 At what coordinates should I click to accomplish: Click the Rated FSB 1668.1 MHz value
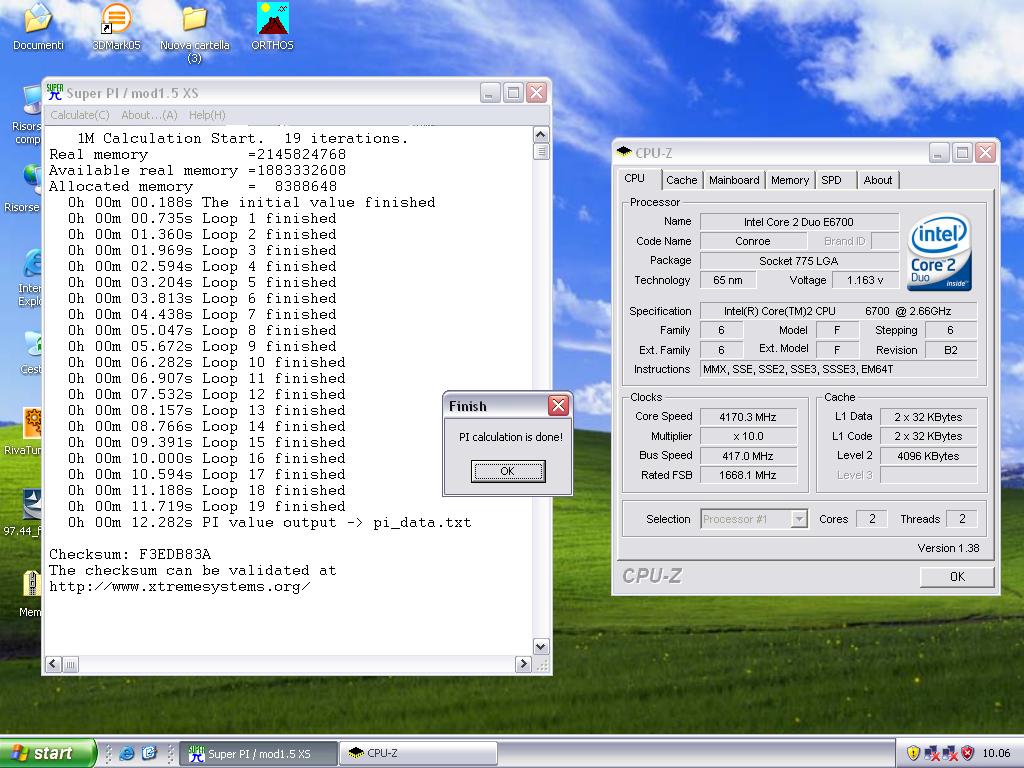point(748,475)
